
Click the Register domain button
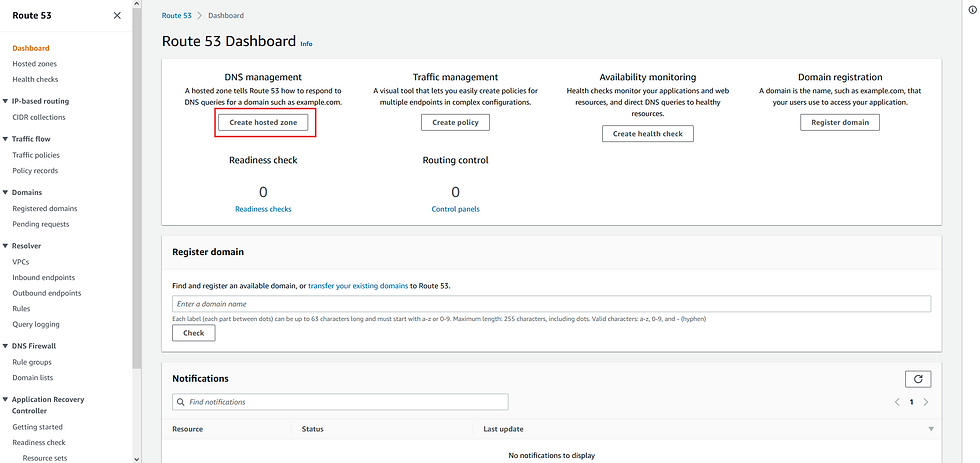[840, 123]
